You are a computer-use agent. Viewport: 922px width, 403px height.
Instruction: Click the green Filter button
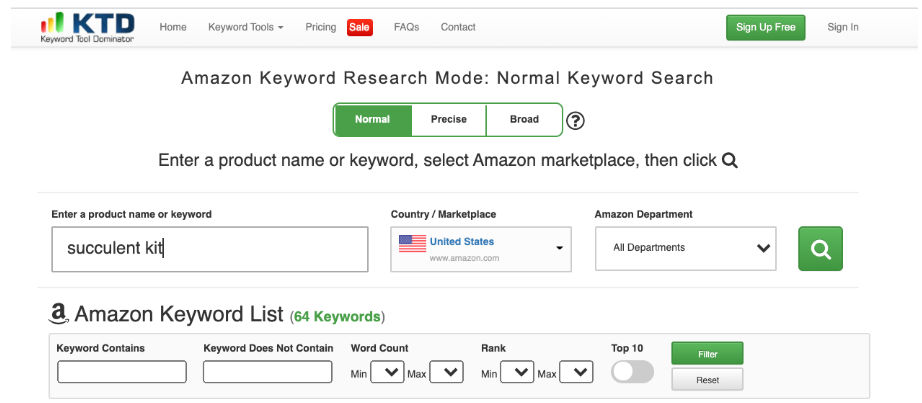coord(707,354)
